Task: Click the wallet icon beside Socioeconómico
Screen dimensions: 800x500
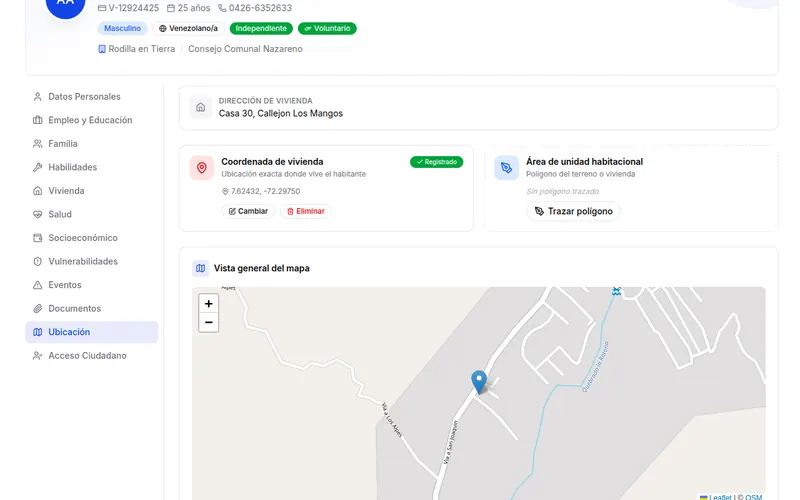Action: tap(37, 238)
